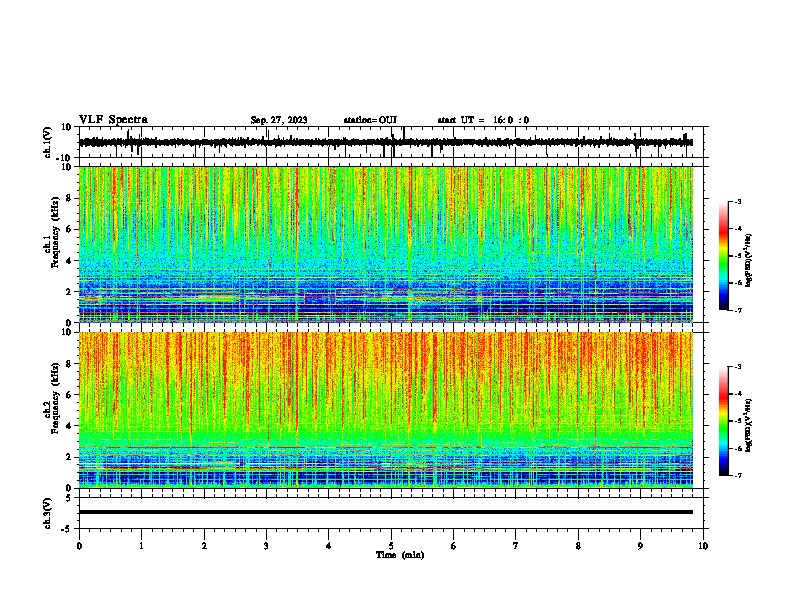
Task: Click the "8" kHz tick on ch.1 spectrogram axis
Action: (x=69, y=198)
